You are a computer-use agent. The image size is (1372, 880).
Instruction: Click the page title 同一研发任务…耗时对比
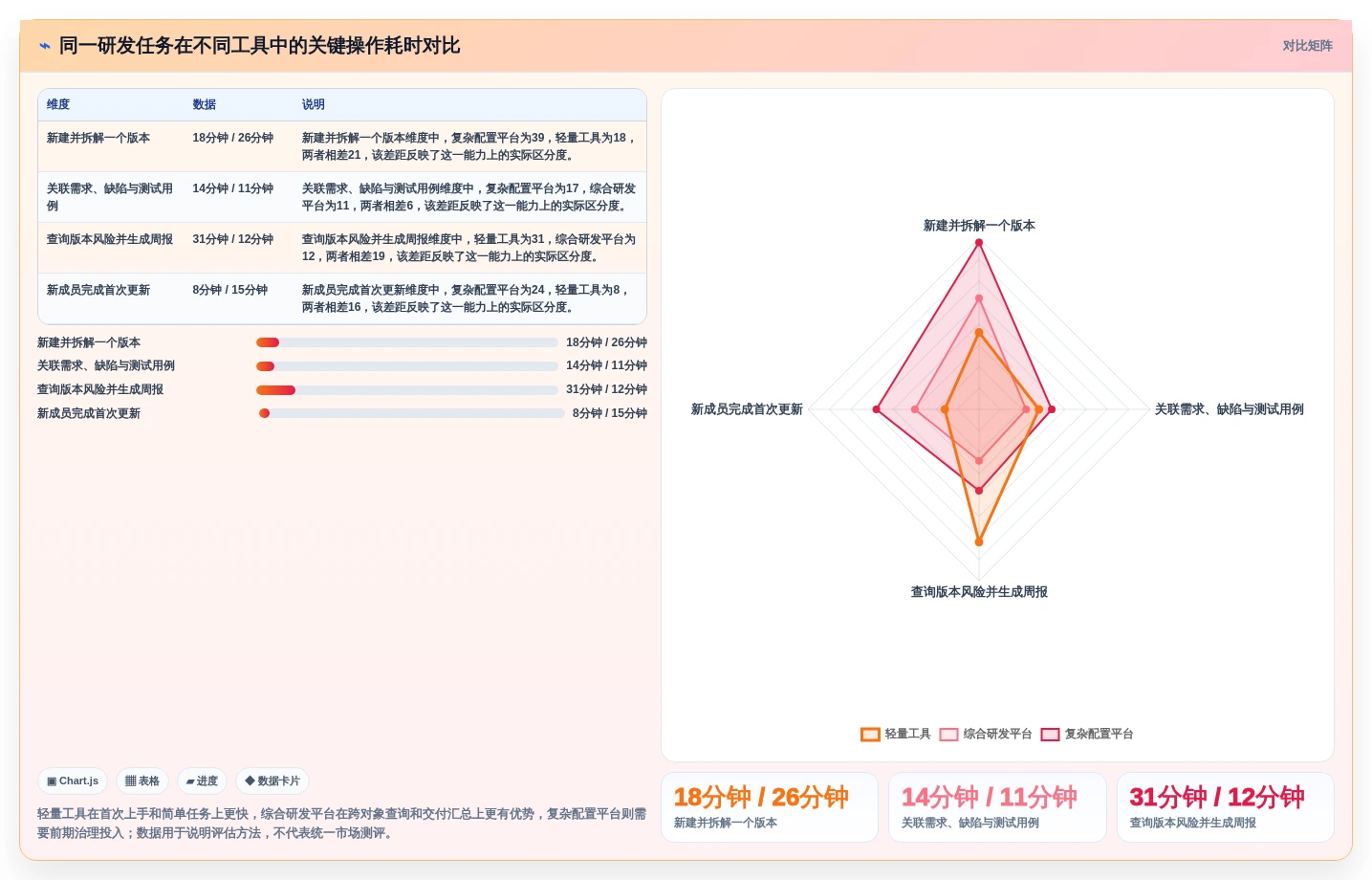pos(260,46)
